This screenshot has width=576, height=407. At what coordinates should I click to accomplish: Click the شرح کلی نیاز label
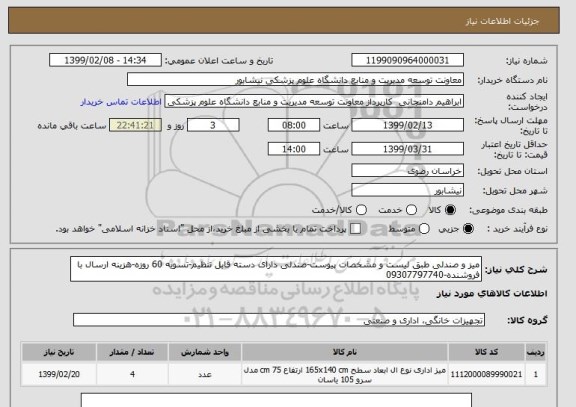tap(516, 270)
